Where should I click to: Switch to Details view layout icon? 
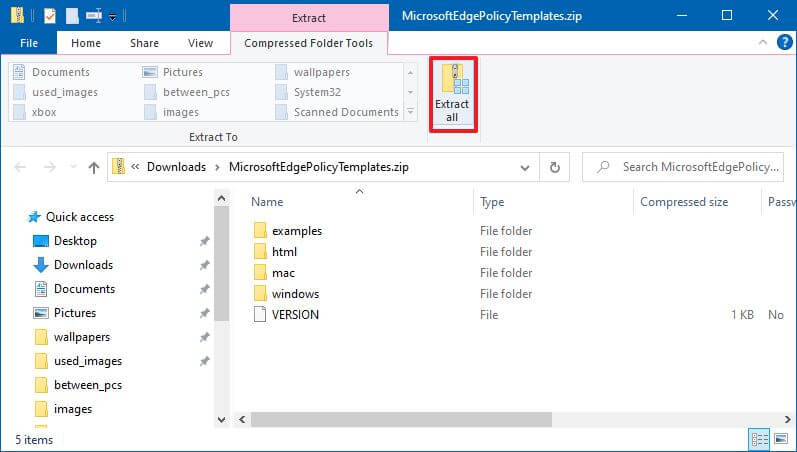[760, 439]
